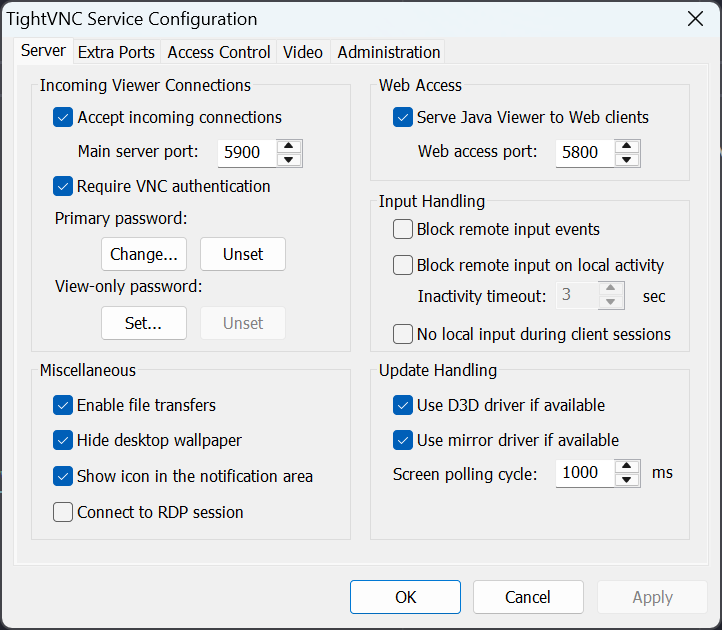Close the TightVNC configuration window
Viewport: 722px width, 630px height.
(695, 18)
